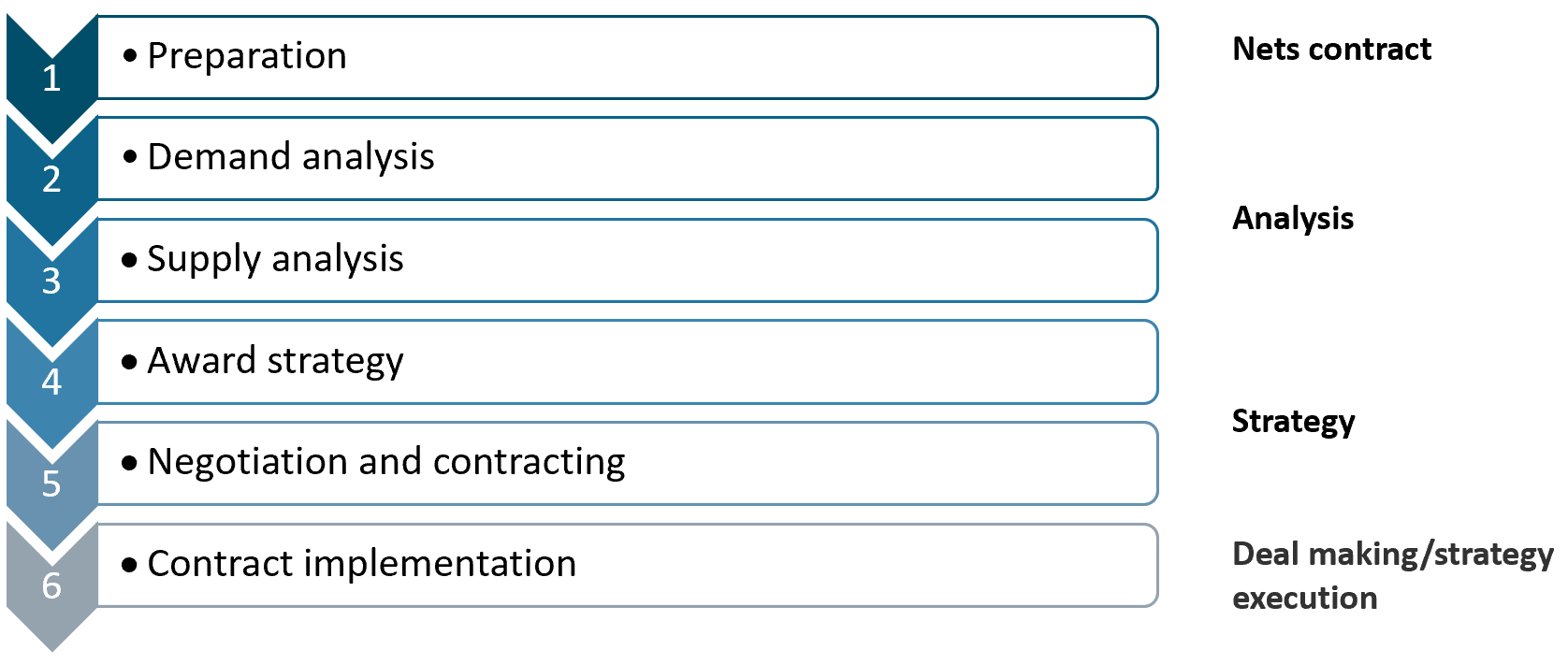
Task: Click the bullet before Preparation
Action: [130, 56]
